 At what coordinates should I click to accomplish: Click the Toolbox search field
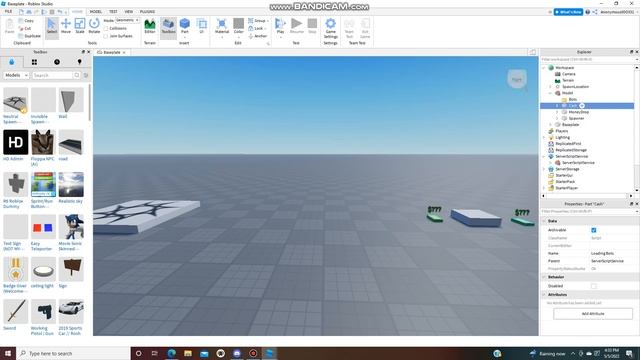(x=52, y=75)
